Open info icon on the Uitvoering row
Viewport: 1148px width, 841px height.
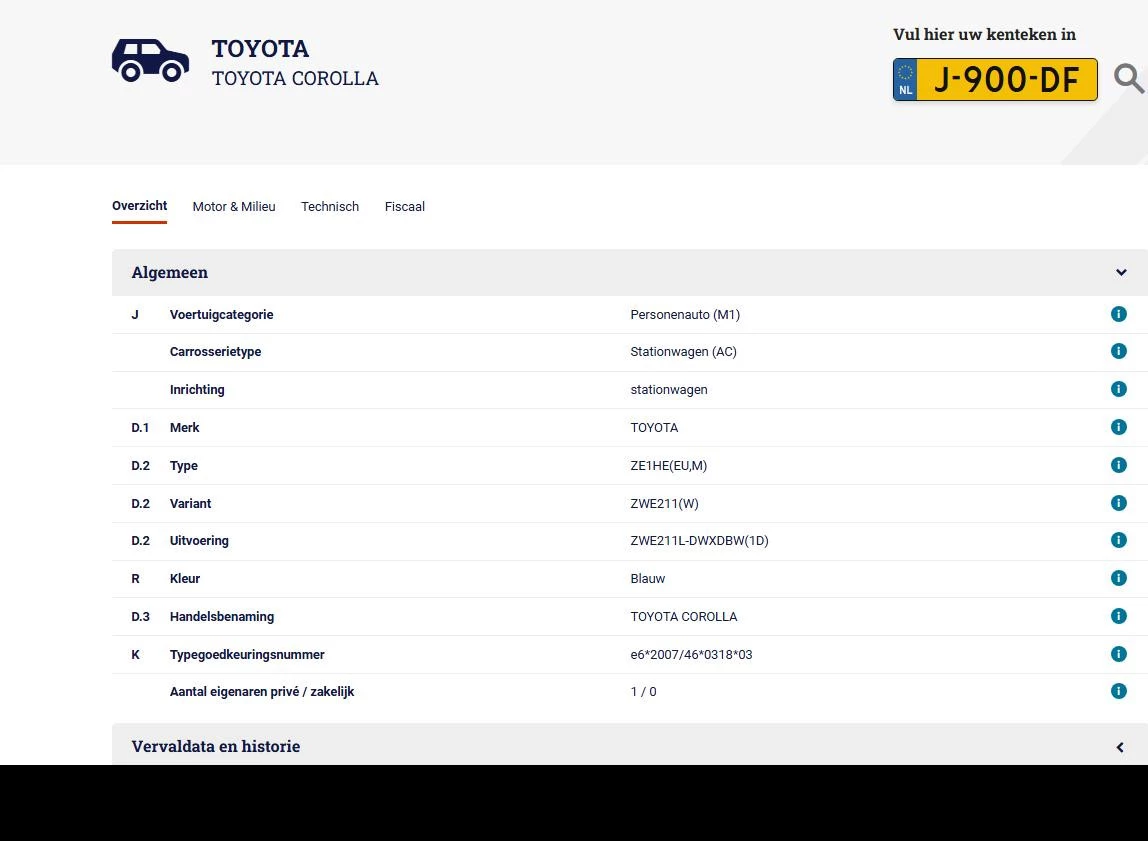coord(1119,540)
